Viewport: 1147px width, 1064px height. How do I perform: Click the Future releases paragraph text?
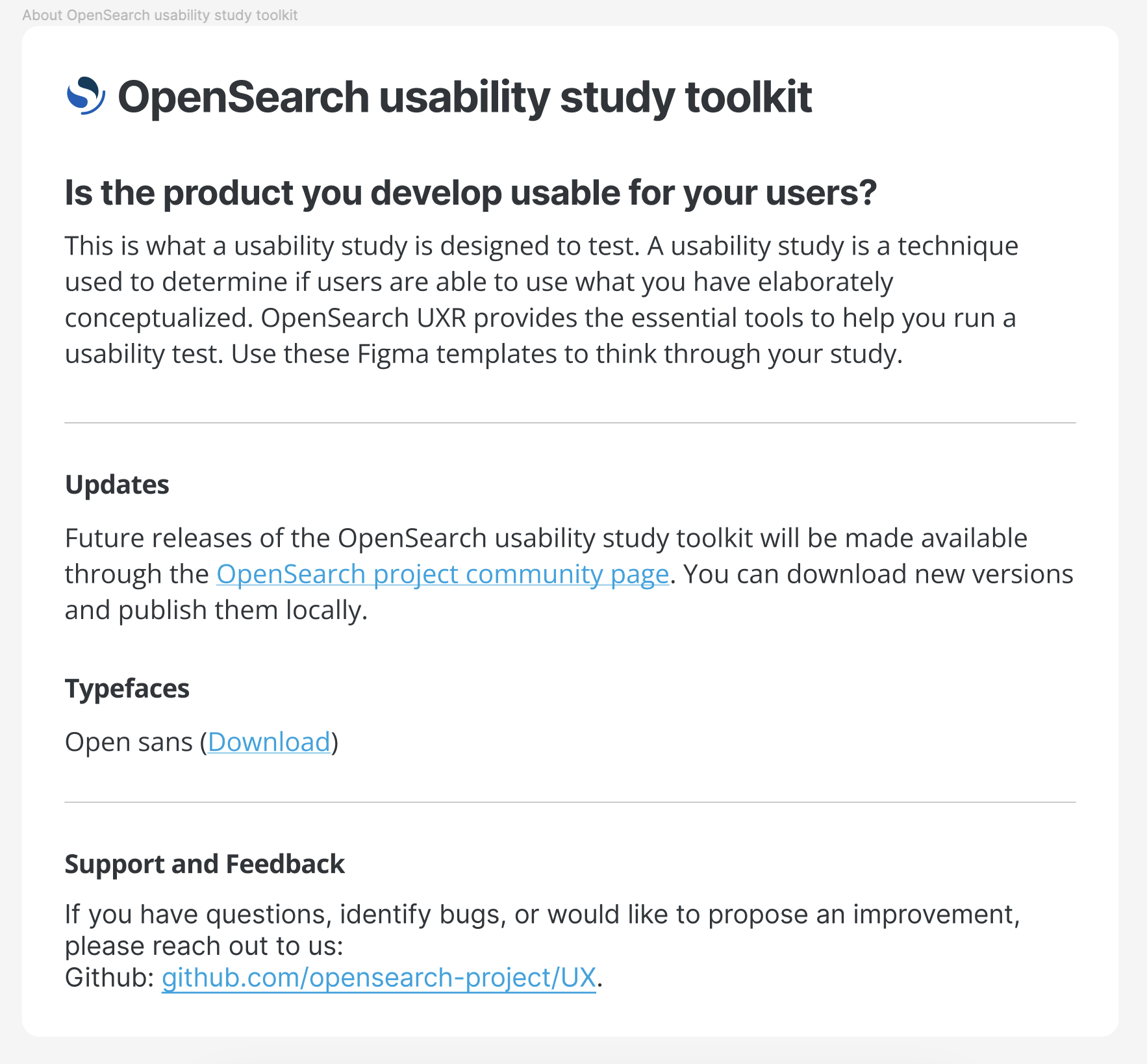pos(569,574)
